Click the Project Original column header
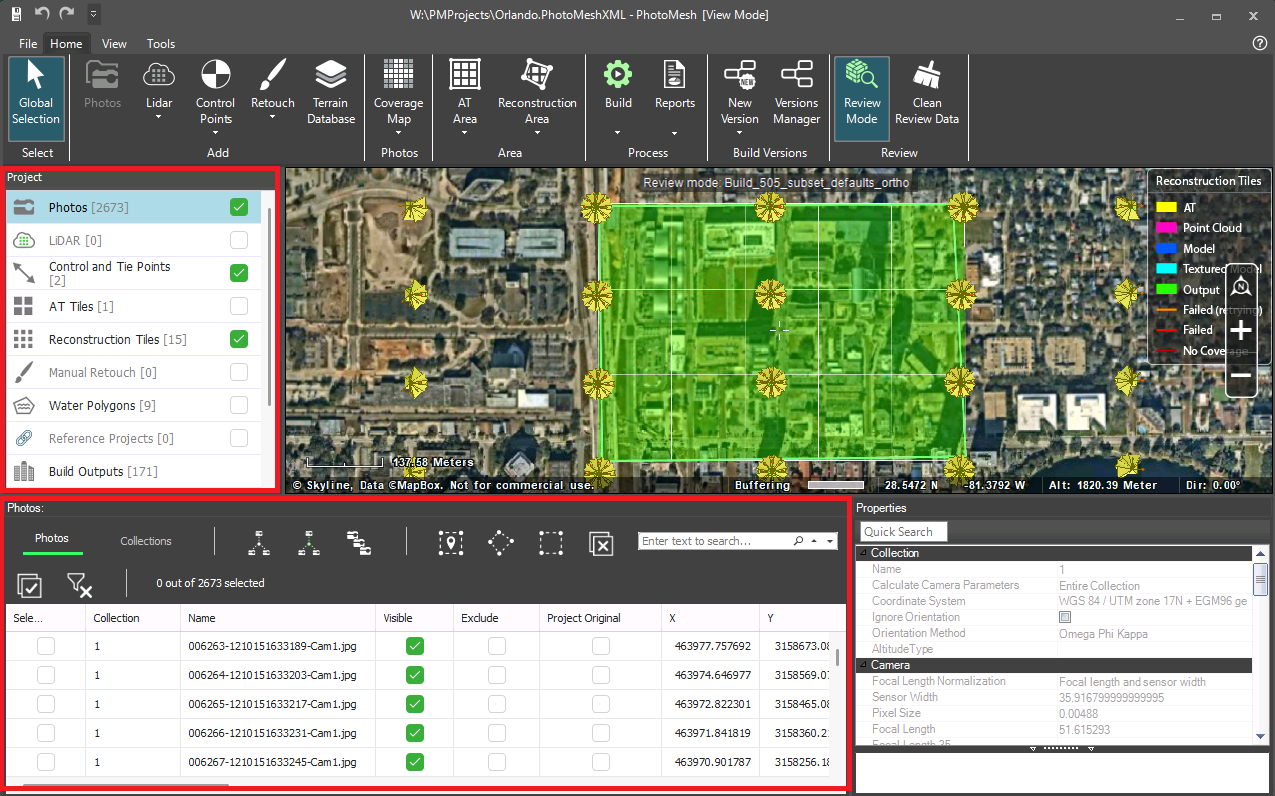This screenshot has height=796, width=1275. 600,618
